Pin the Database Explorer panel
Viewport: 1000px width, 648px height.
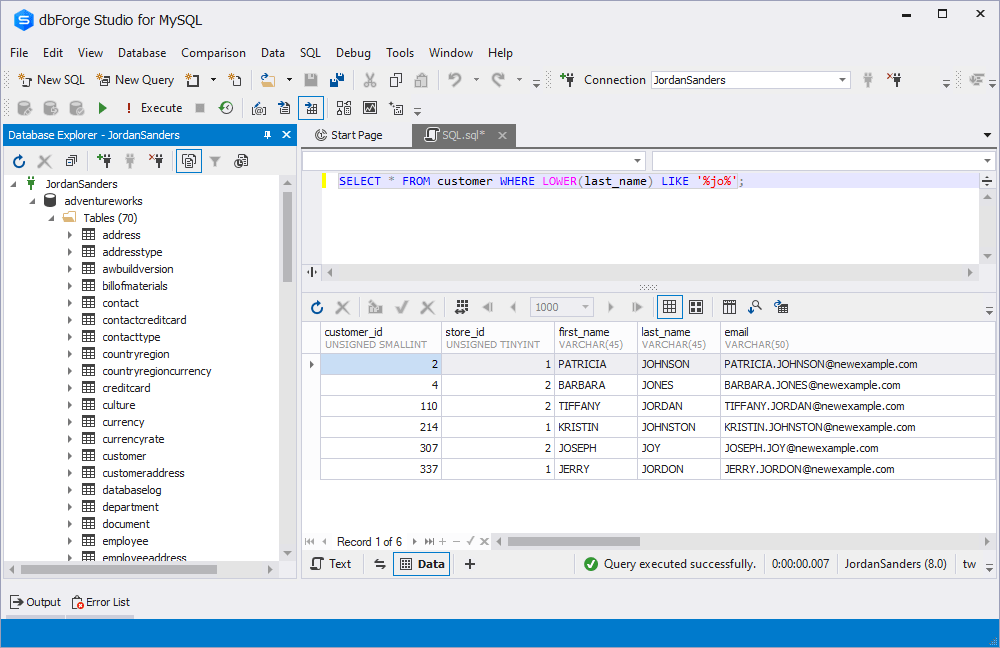pyautogui.click(x=266, y=134)
